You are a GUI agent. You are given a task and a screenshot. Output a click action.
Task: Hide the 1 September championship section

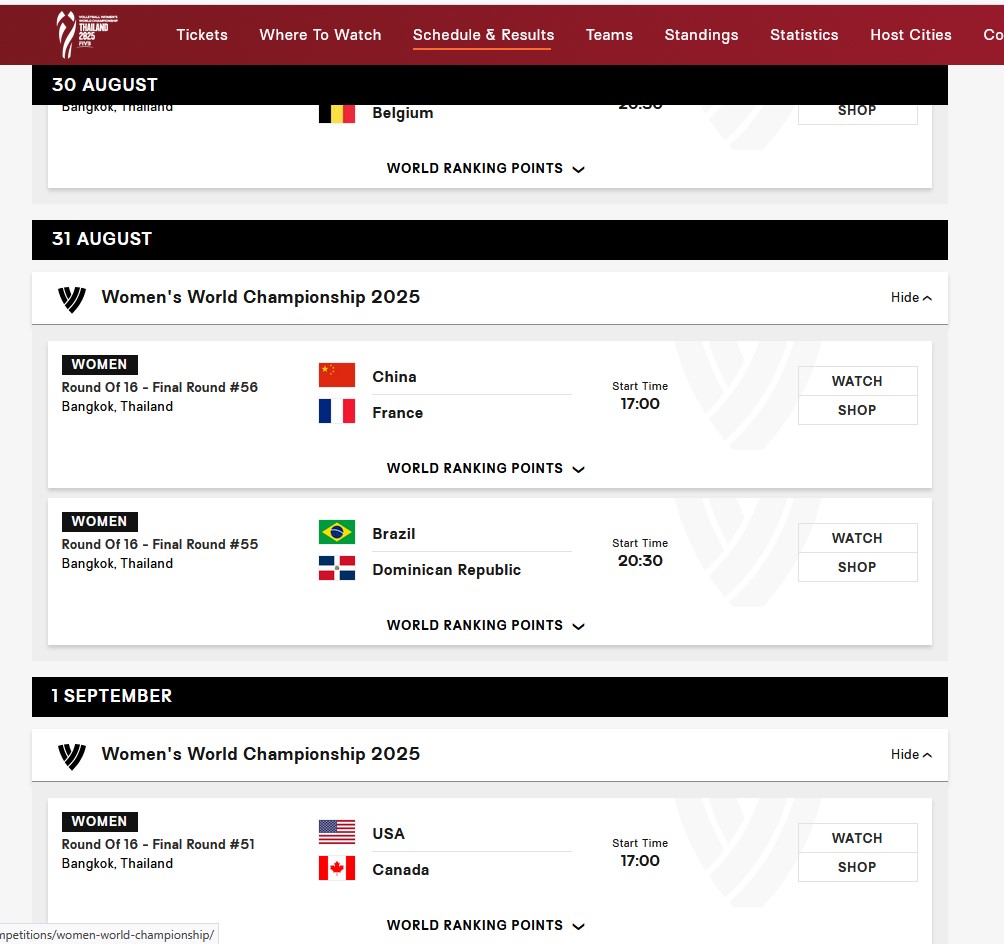click(911, 754)
